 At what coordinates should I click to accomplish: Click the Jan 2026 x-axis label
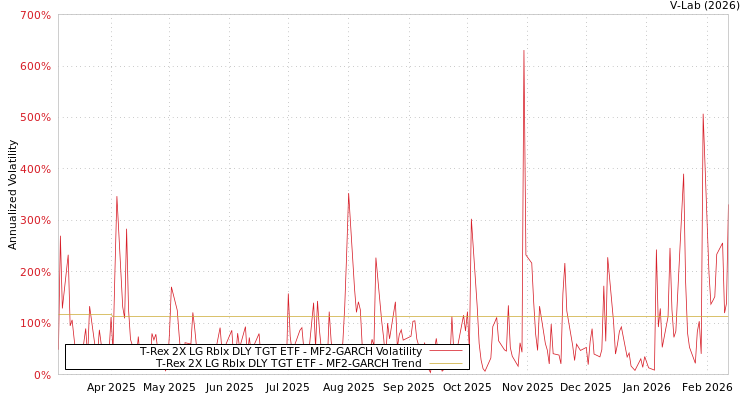coord(646,388)
